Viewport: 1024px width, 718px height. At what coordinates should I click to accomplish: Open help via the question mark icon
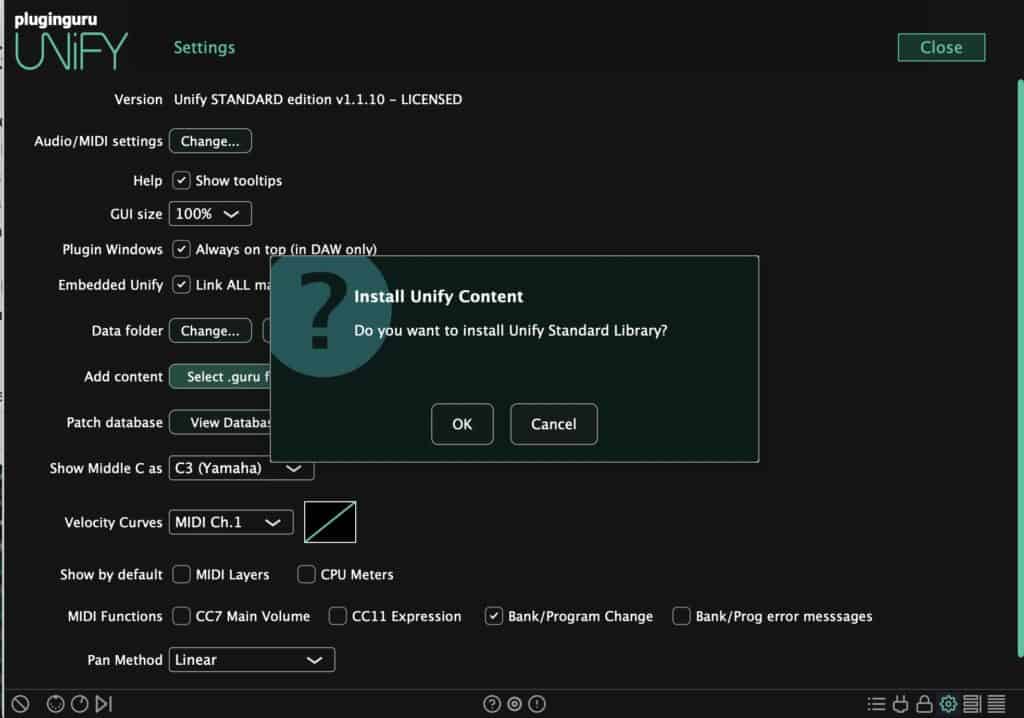[x=492, y=704]
